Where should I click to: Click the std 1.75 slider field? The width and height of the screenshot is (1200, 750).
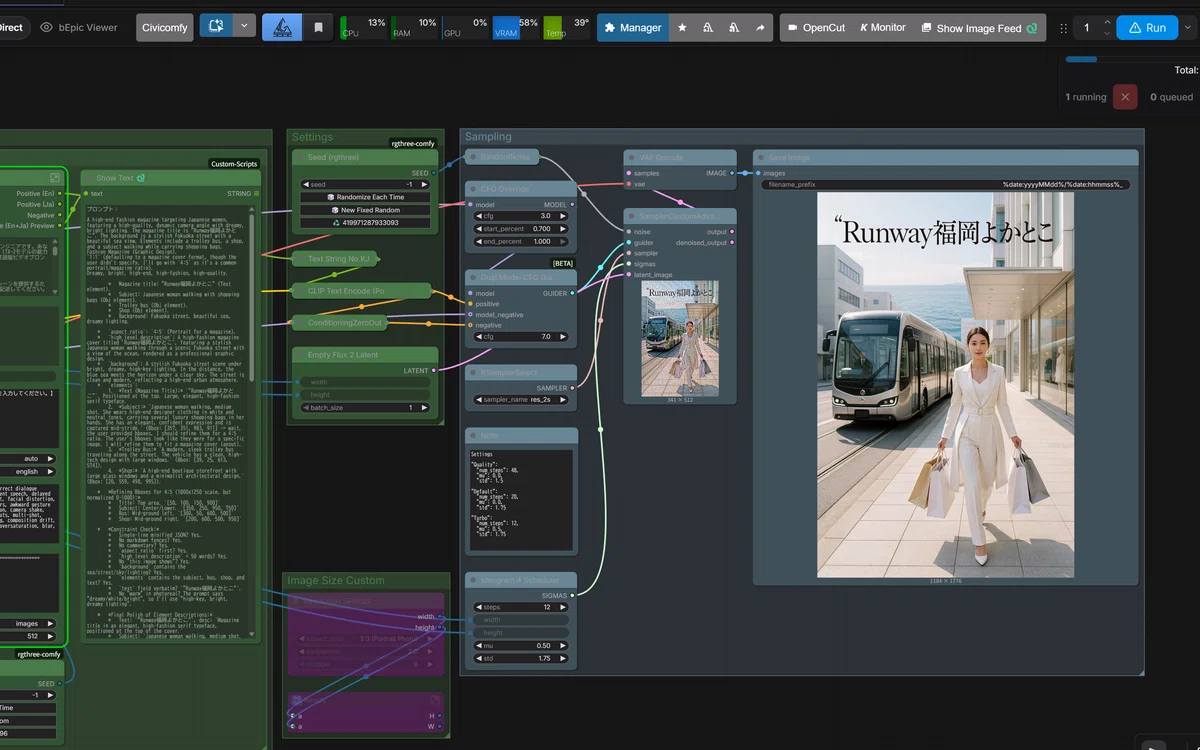coord(520,658)
